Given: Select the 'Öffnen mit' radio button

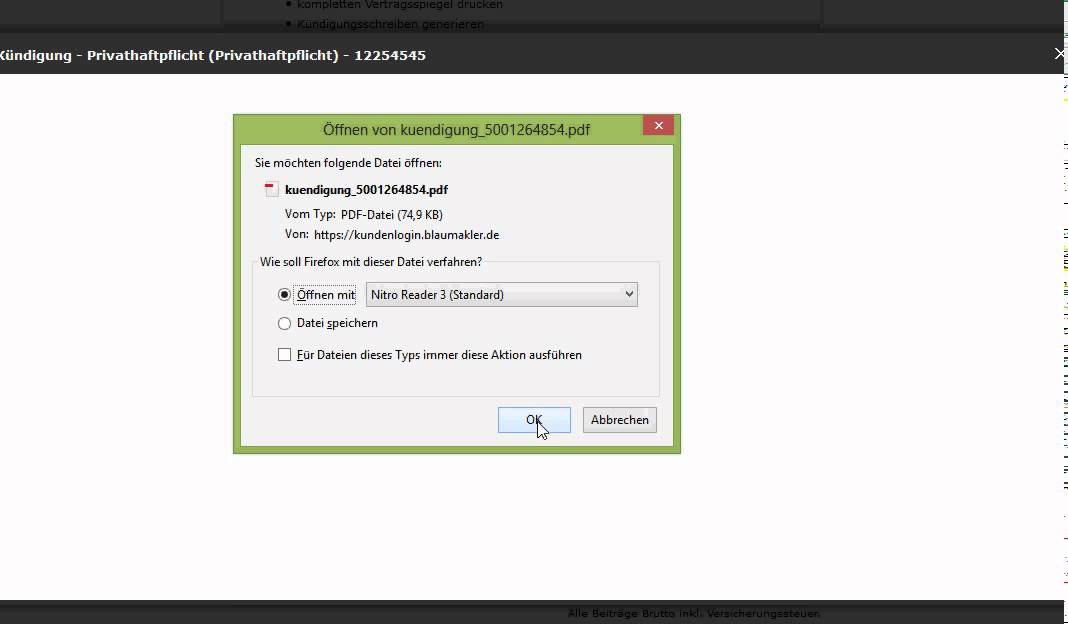Looking at the screenshot, I should pyautogui.click(x=285, y=295).
